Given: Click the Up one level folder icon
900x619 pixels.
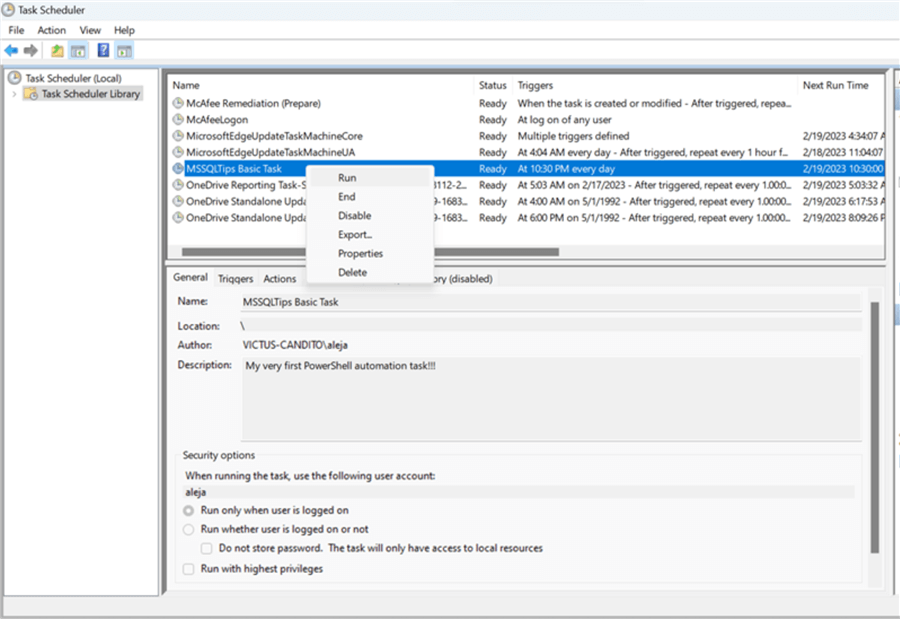Looking at the screenshot, I should click(58, 50).
